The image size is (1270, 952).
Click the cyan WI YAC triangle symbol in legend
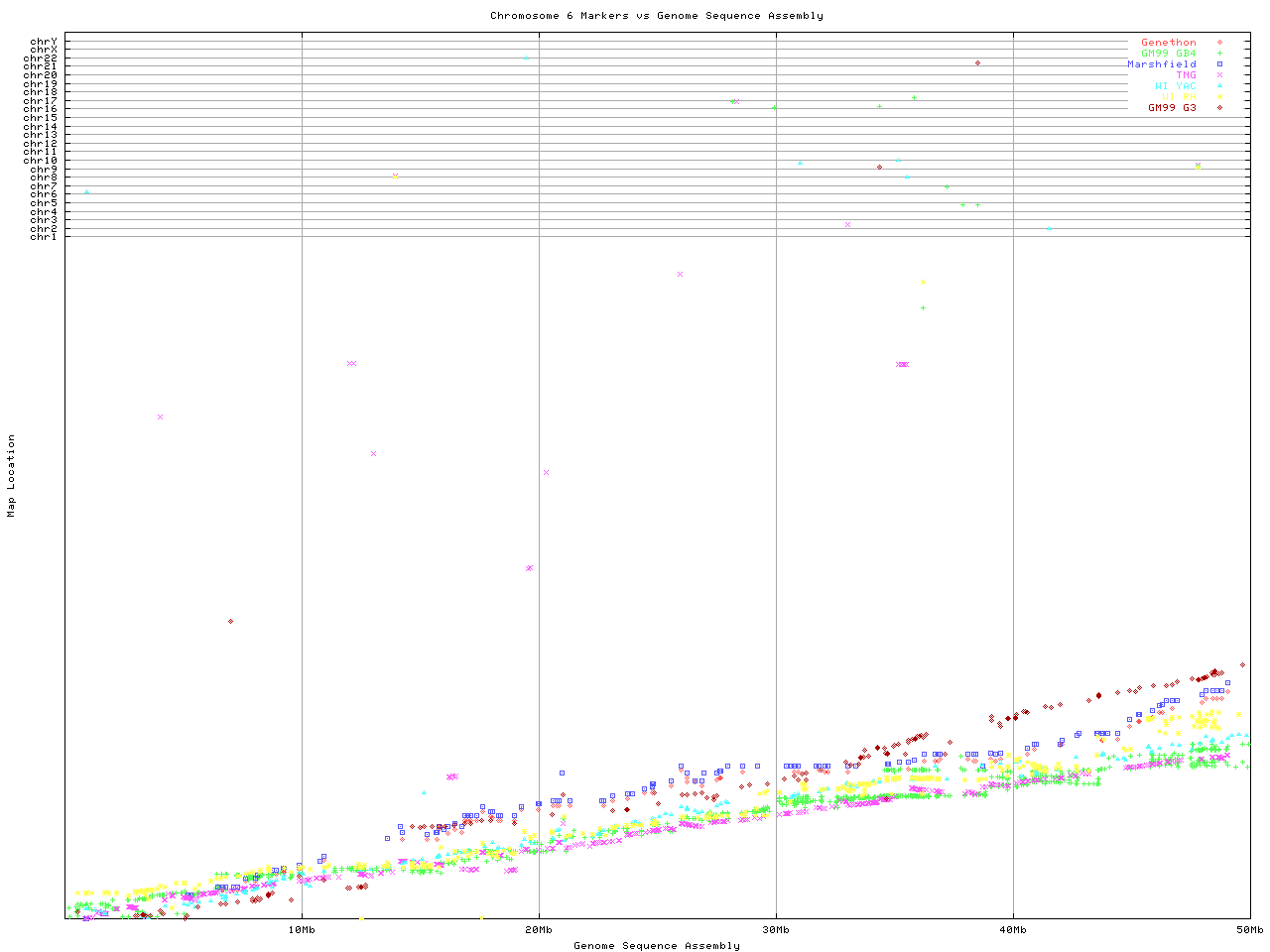(x=1219, y=86)
